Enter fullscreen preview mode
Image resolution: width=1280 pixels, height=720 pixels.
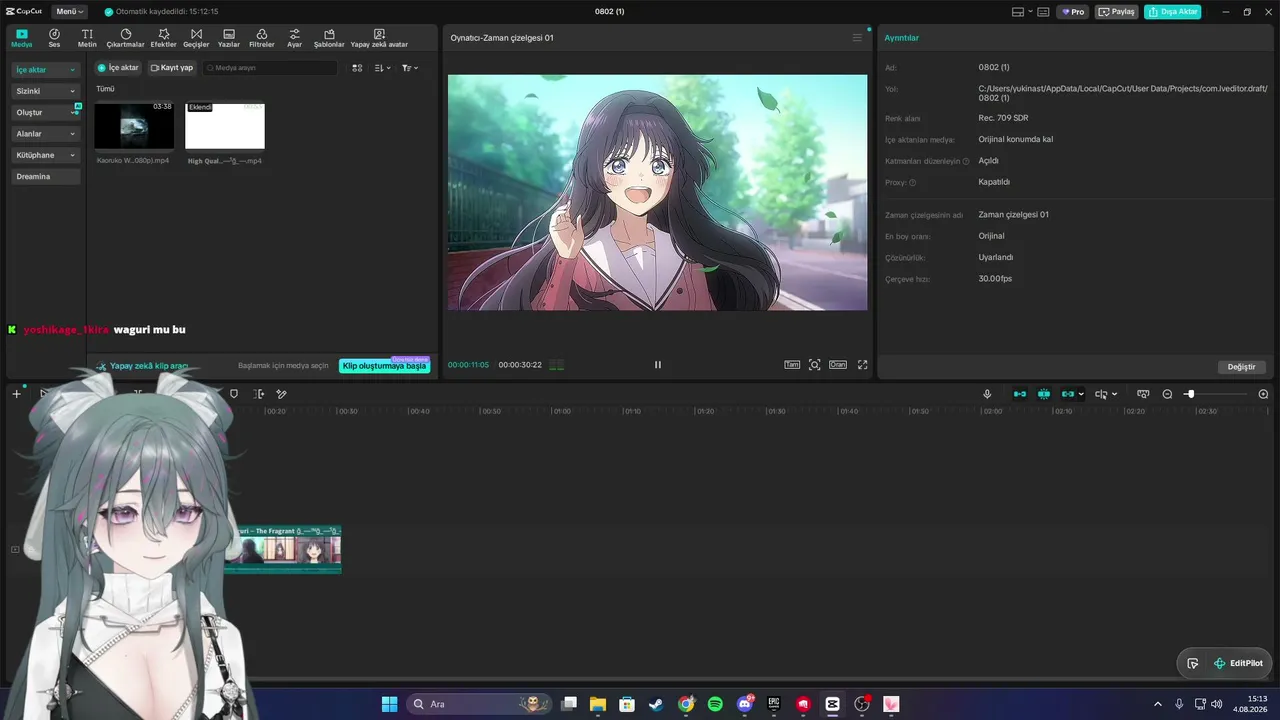pos(863,365)
